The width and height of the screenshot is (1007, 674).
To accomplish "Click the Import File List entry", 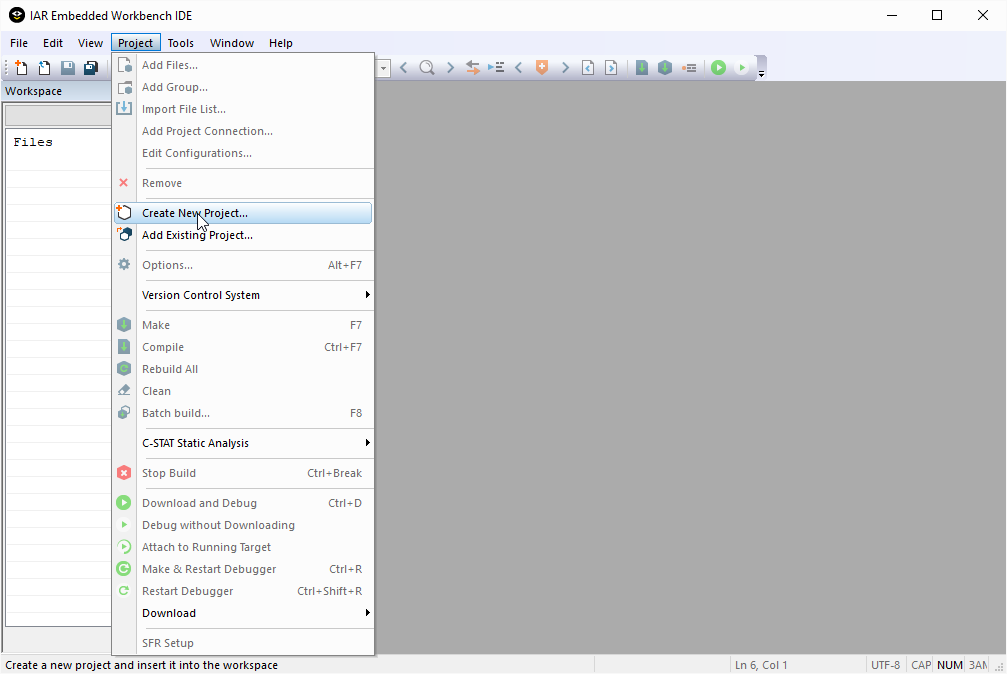I will coord(243,109).
